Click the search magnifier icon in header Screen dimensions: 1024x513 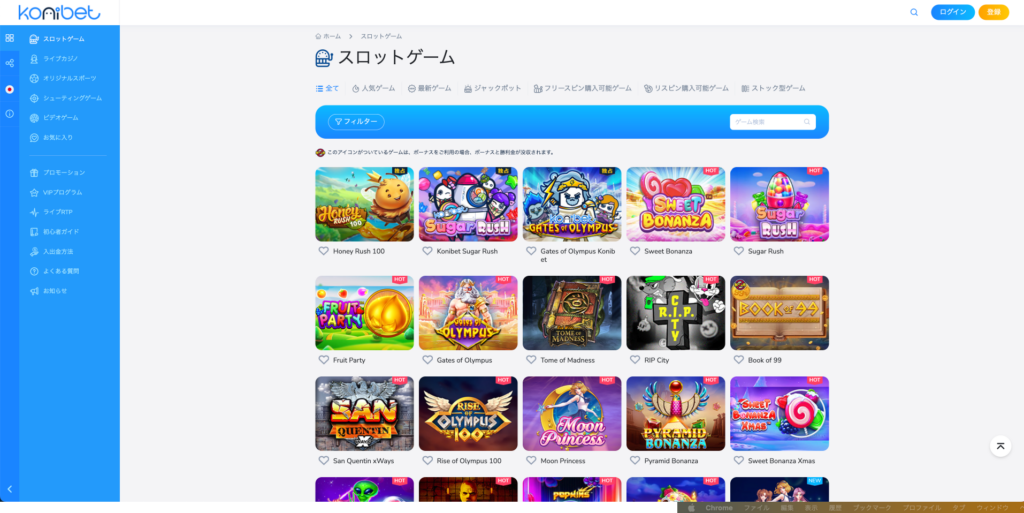pos(914,12)
